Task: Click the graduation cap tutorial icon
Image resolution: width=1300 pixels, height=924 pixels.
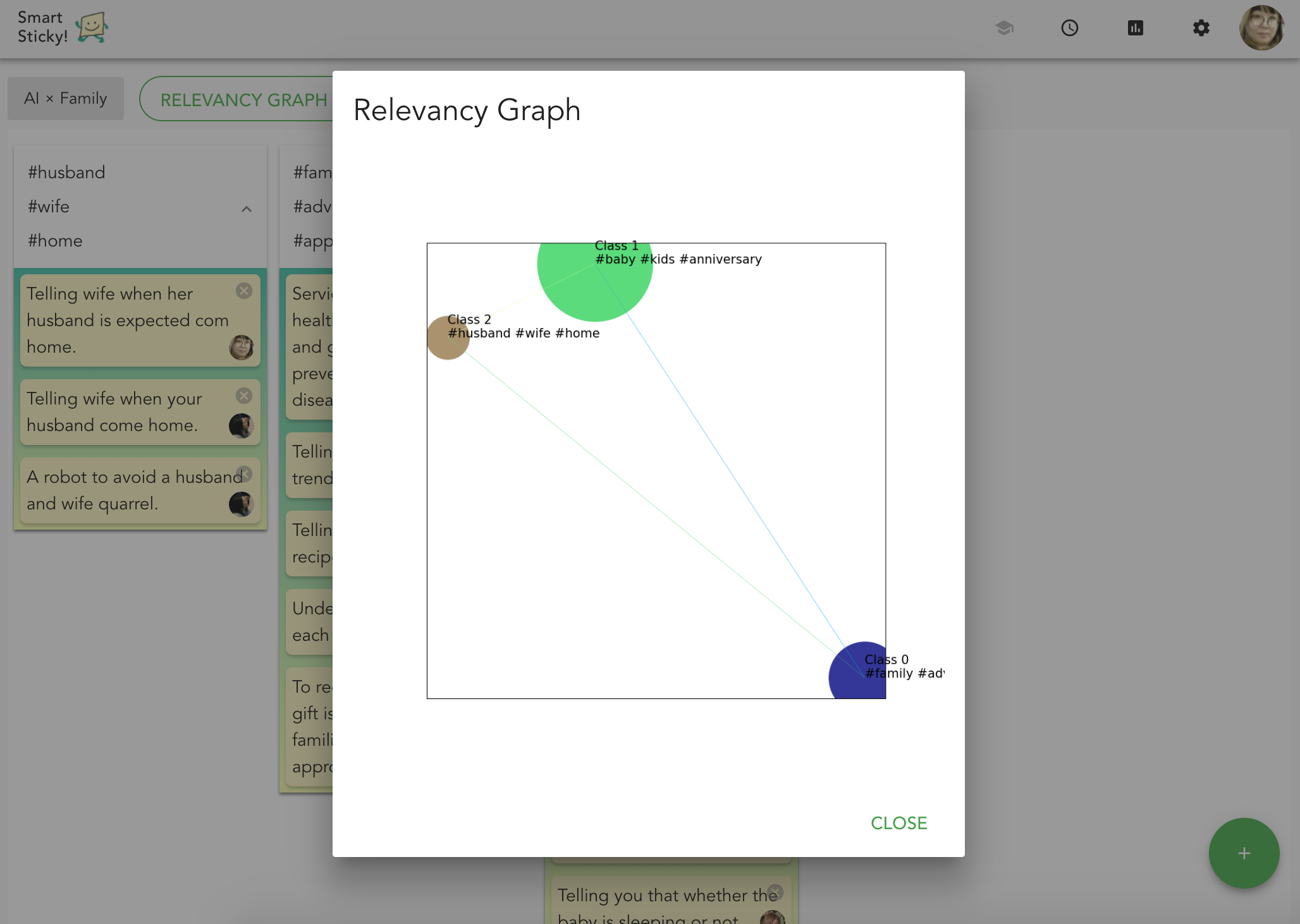Action: (x=1004, y=28)
